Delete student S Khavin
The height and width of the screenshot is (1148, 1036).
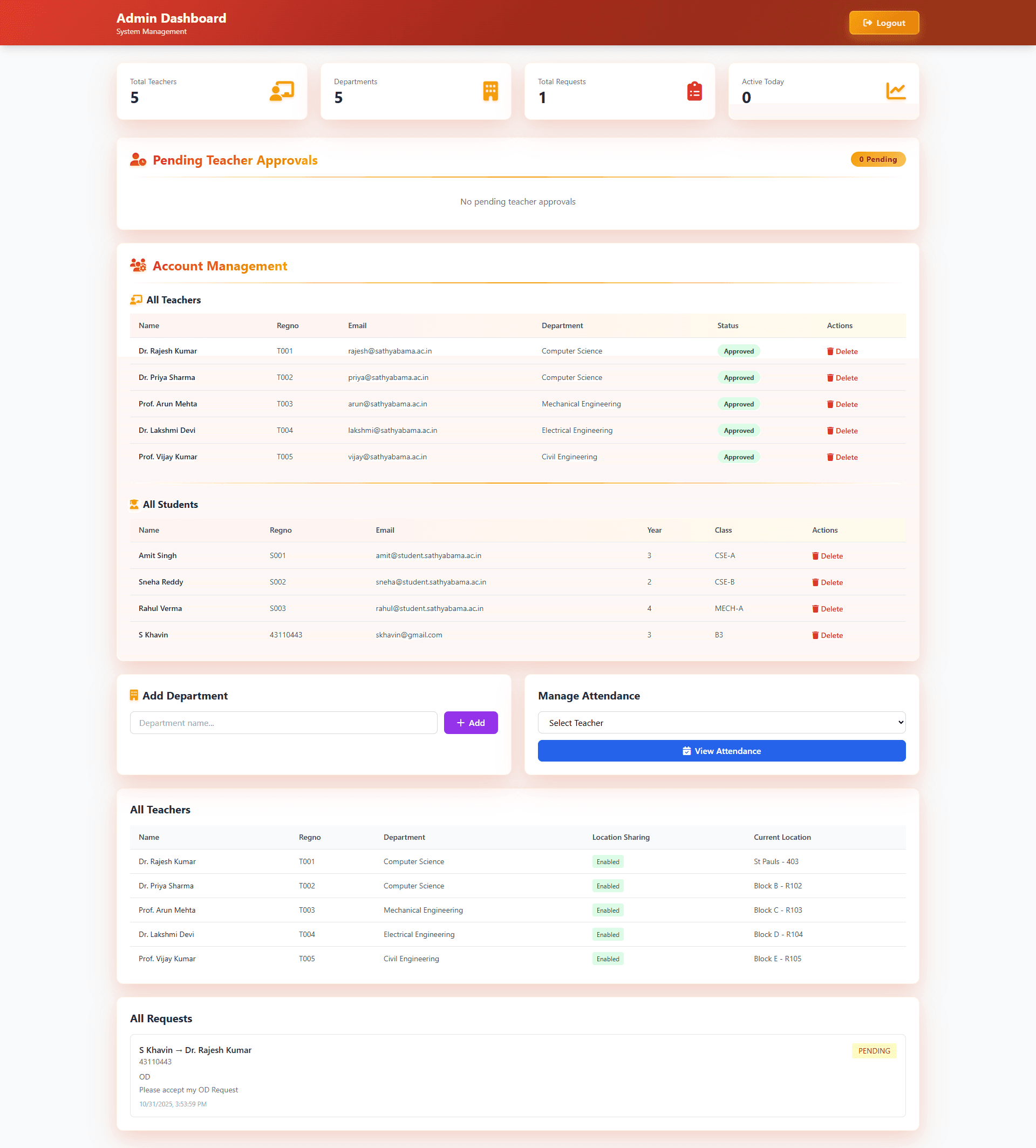pos(827,635)
